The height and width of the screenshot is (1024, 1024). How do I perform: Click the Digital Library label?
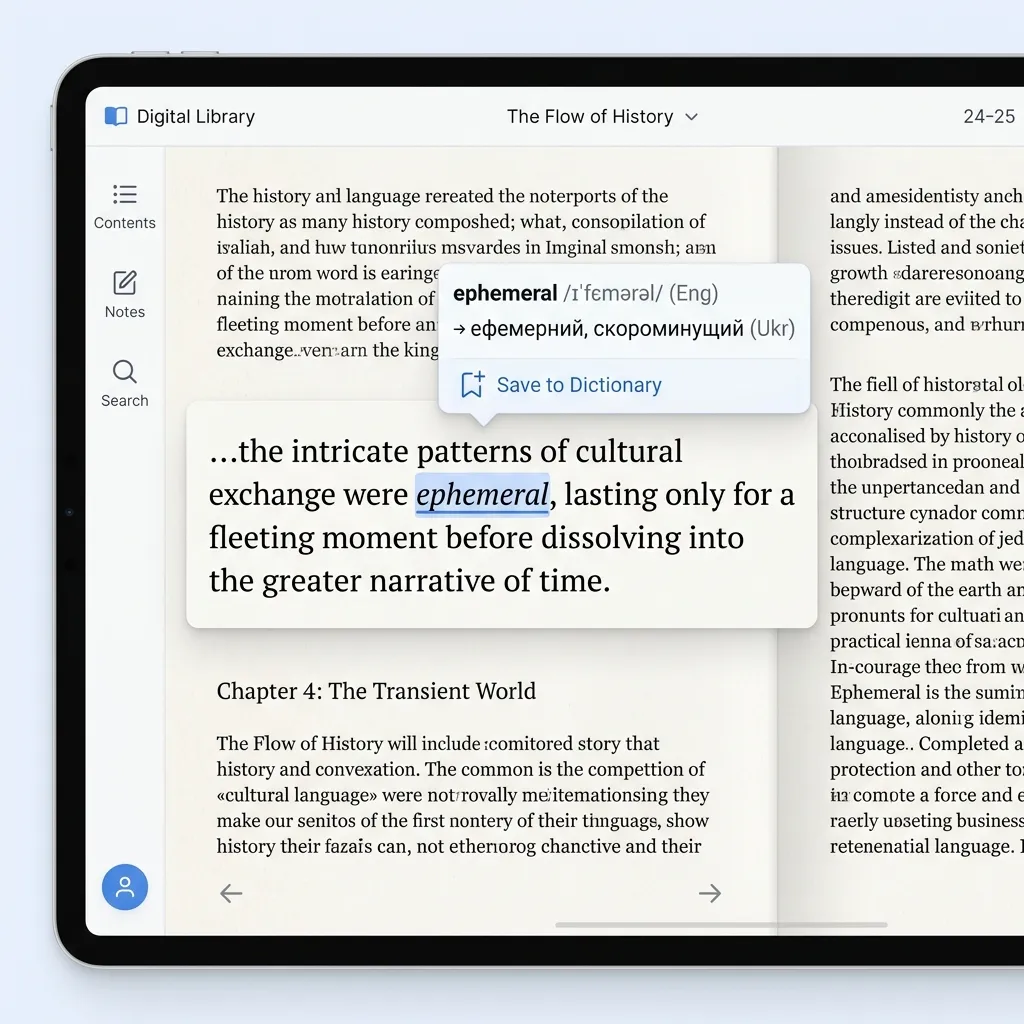click(x=196, y=116)
